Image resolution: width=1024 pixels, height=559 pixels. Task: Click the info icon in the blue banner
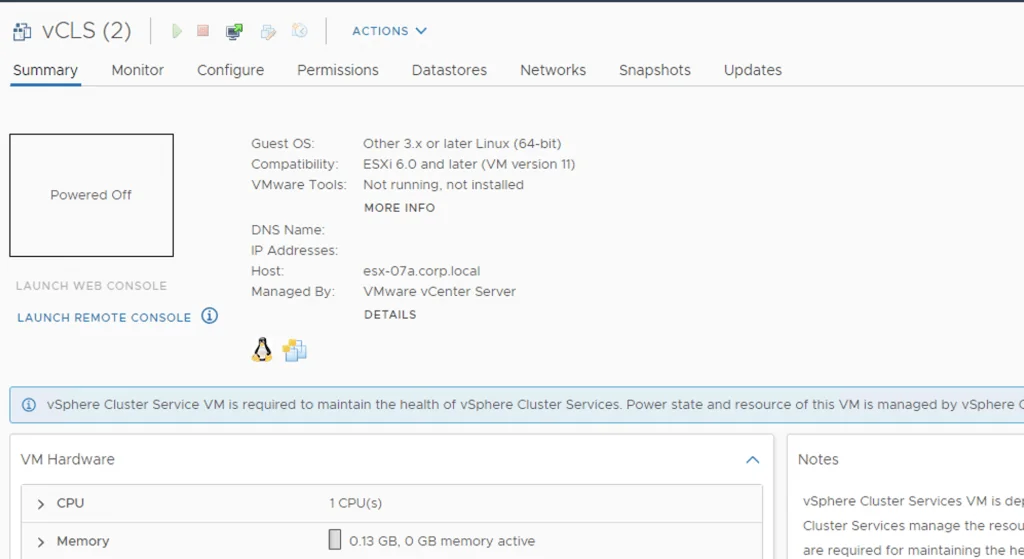point(29,405)
